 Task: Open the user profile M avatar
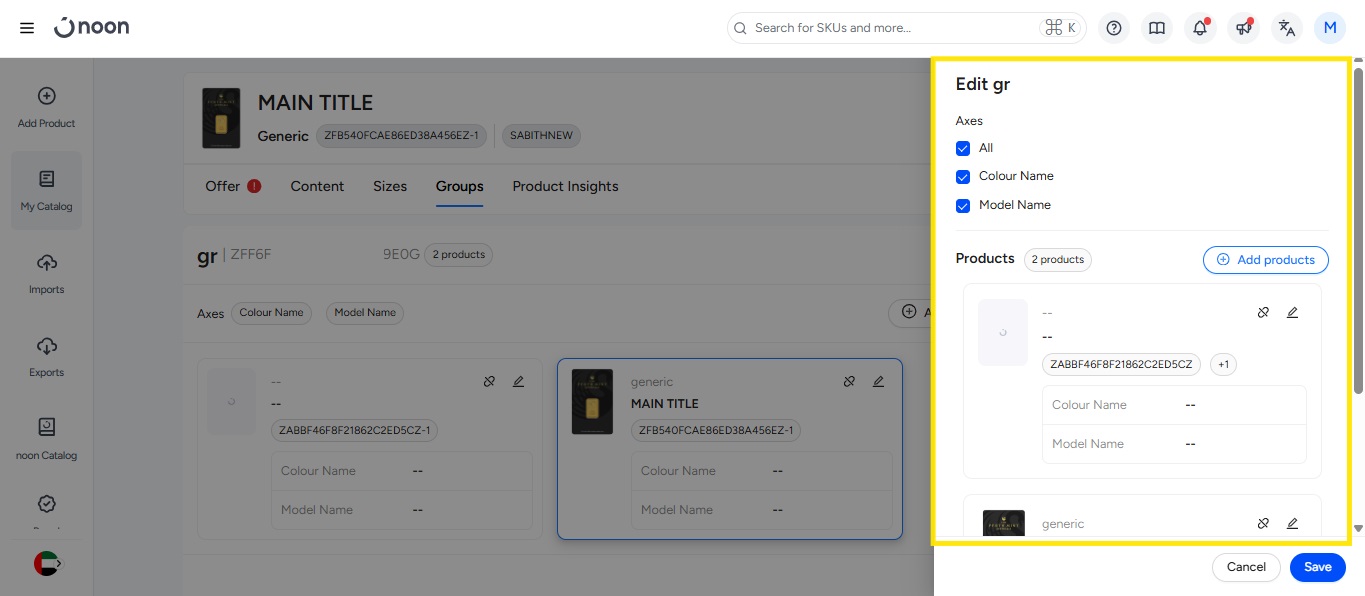pyautogui.click(x=1329, y=28)
